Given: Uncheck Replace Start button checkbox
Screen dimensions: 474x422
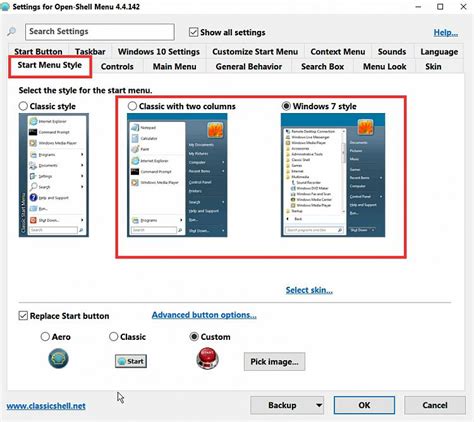Looking at the screenshot, I should [23, 315].
